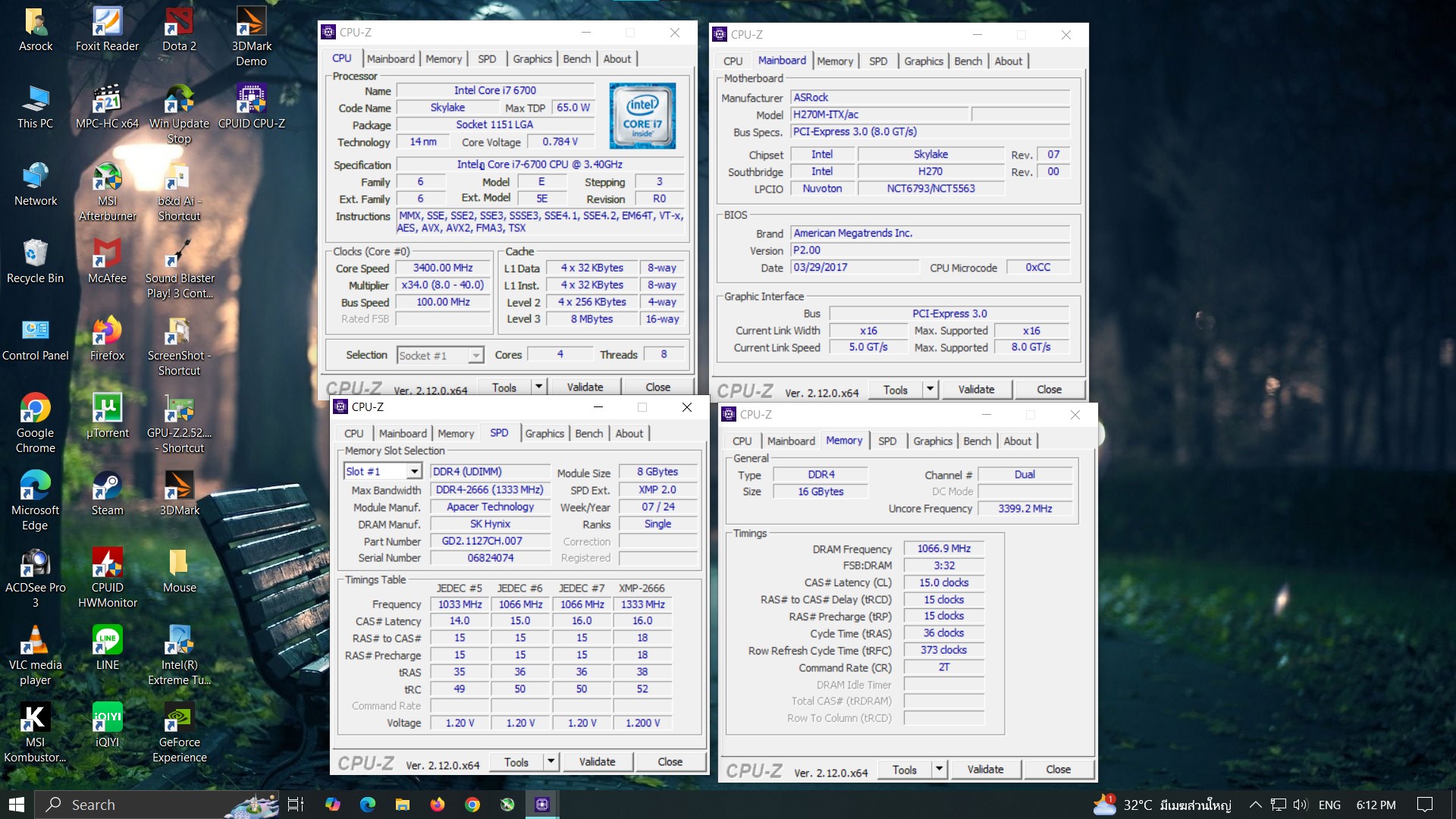
Task: Launch LINE desktop icon
Action: click(107, 648)
